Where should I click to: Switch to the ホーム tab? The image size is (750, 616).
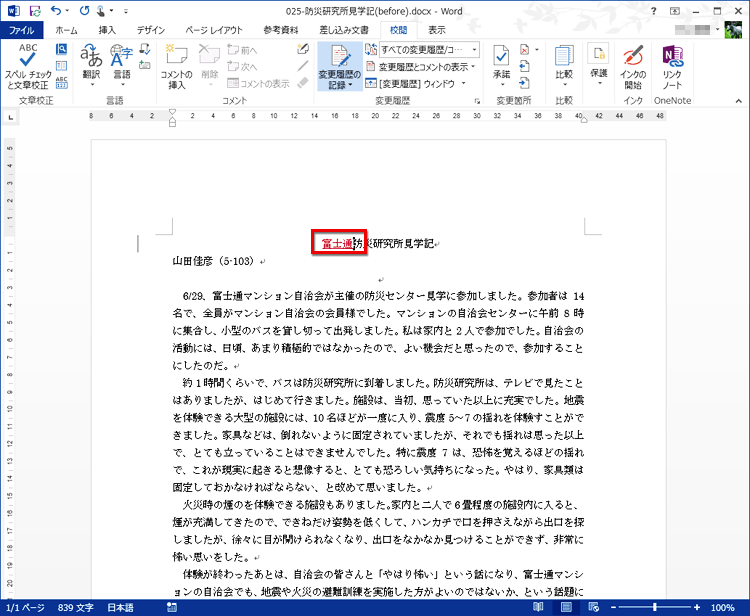pyautogui.click(x=66, y=30)
